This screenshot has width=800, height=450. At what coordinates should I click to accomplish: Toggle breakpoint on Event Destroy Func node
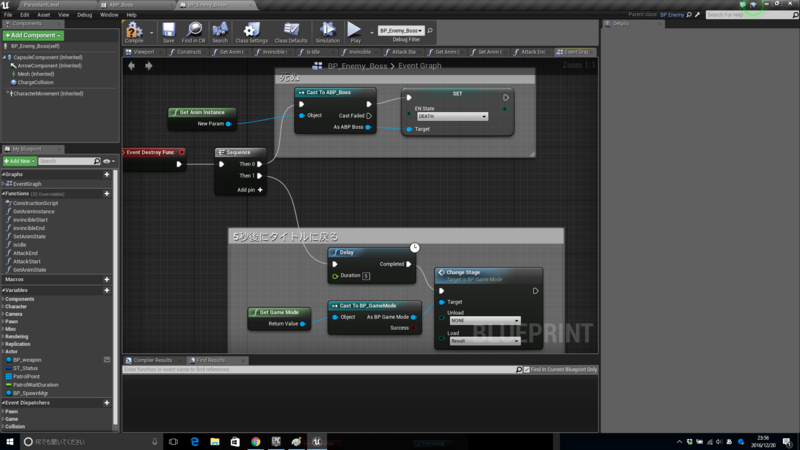point(182,153)
